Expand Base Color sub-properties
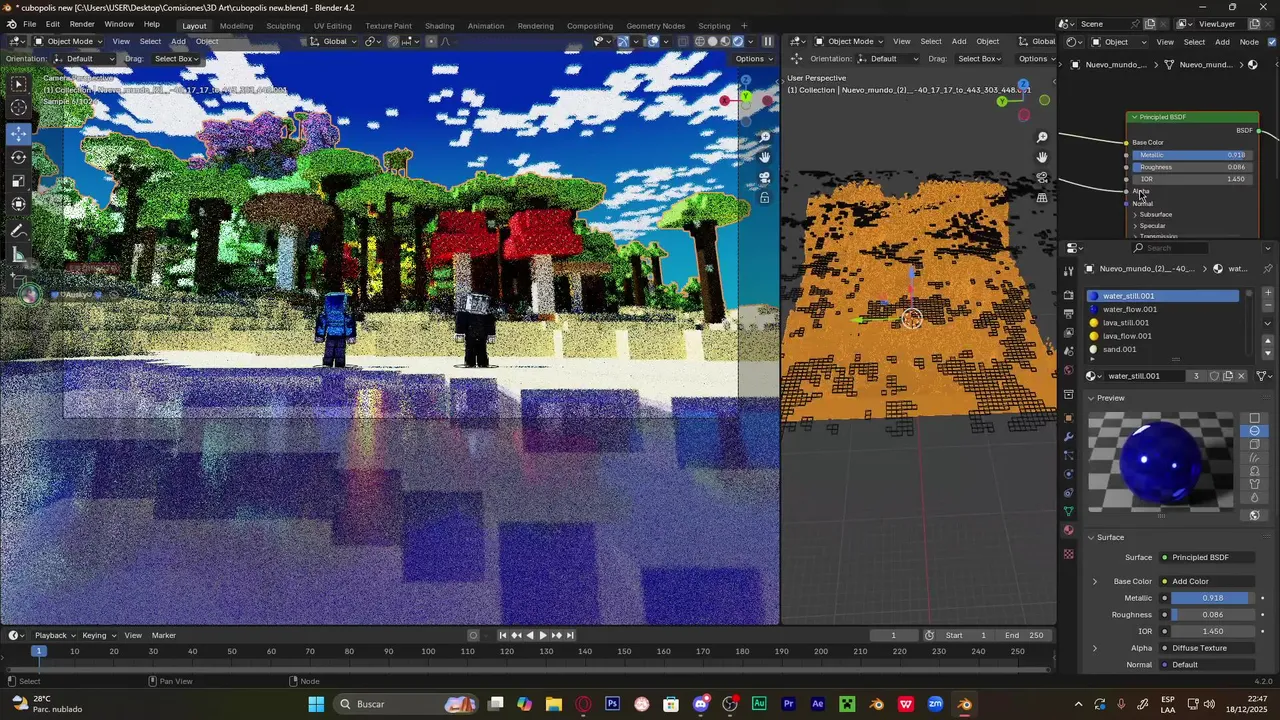This screenshot has height=720, width=1280. tap(1095, 581)
